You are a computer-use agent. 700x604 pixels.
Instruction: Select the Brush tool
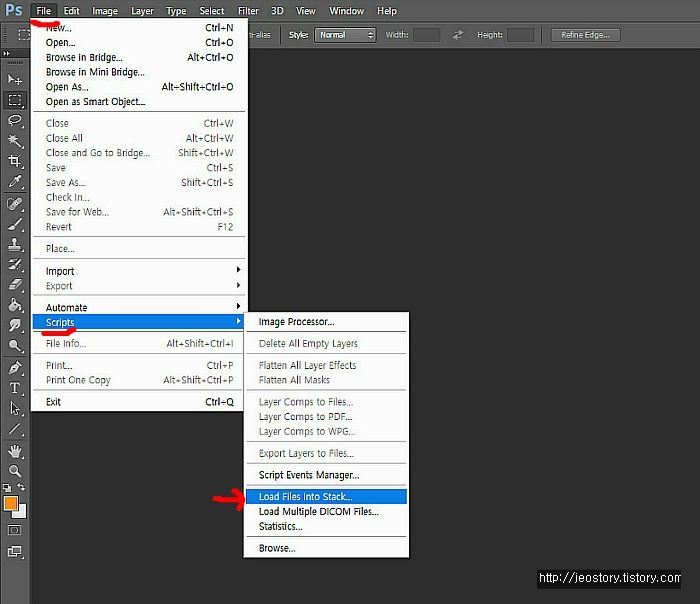15,224
